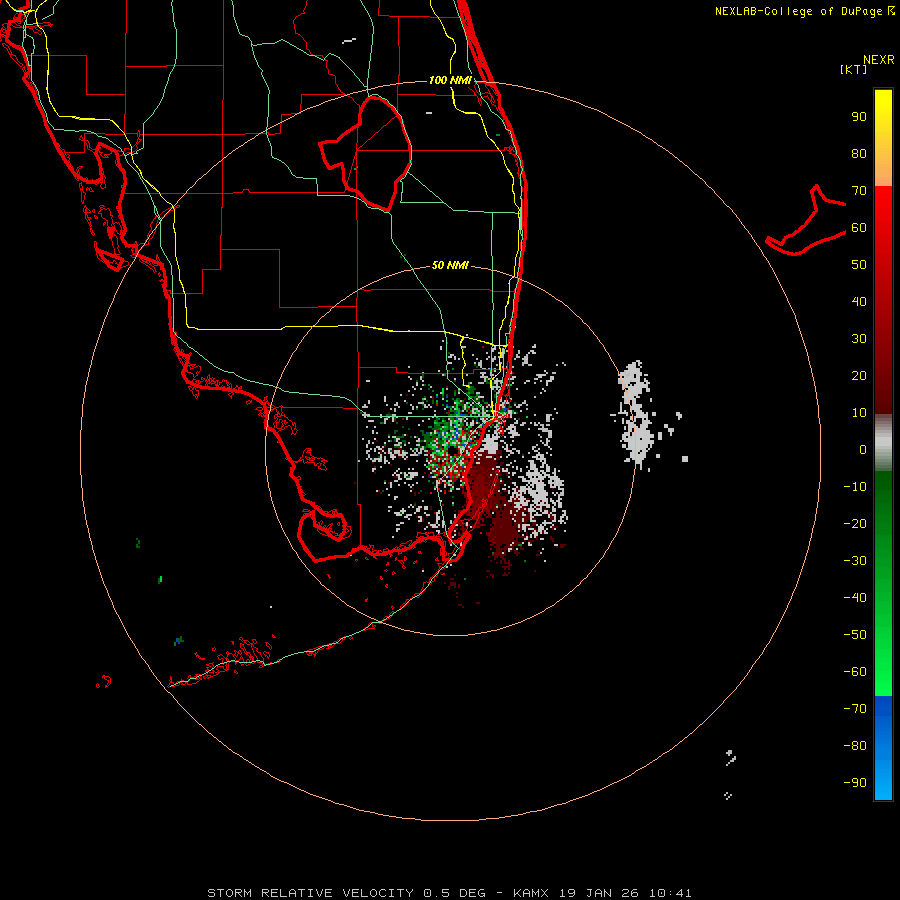
Task: Click the [KT] units label
Action: (x=853, y=69)
